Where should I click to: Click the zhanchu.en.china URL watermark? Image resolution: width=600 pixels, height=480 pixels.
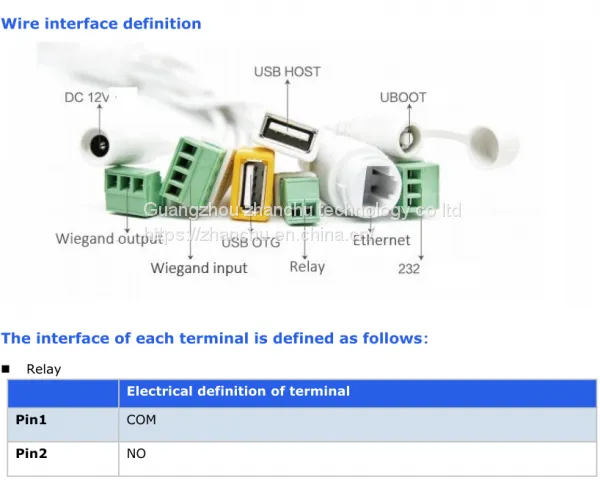259,234
